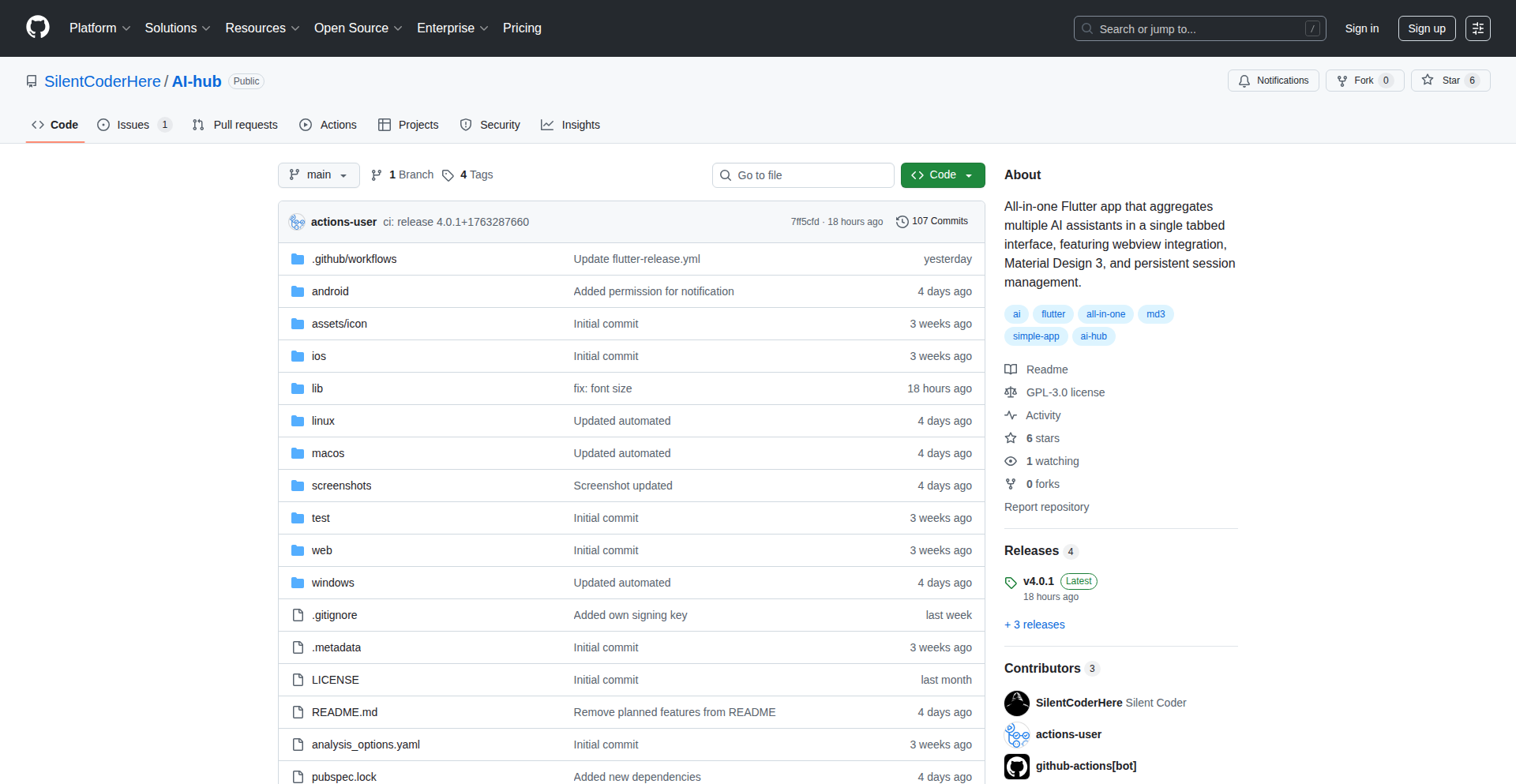
Task: Expand the Platform menu
Action: point(99,28)
